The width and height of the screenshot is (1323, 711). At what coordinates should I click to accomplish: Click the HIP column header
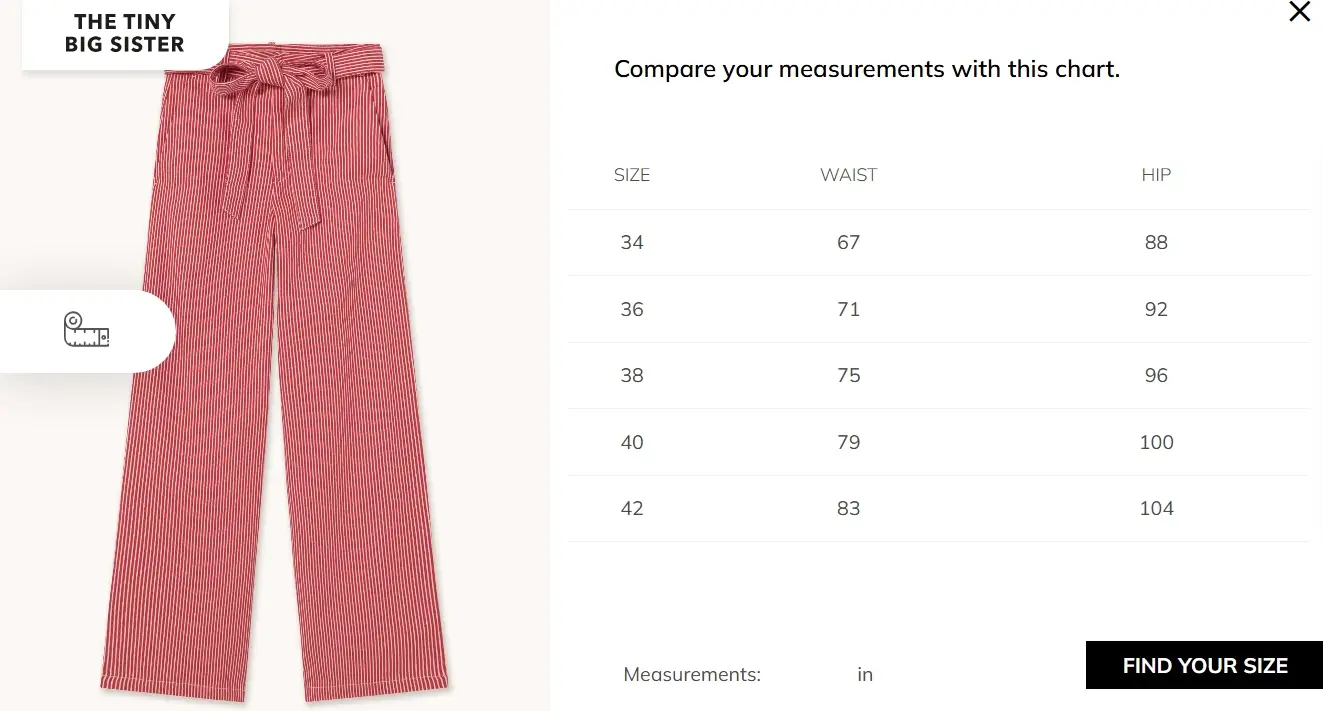click(1155, 175)
